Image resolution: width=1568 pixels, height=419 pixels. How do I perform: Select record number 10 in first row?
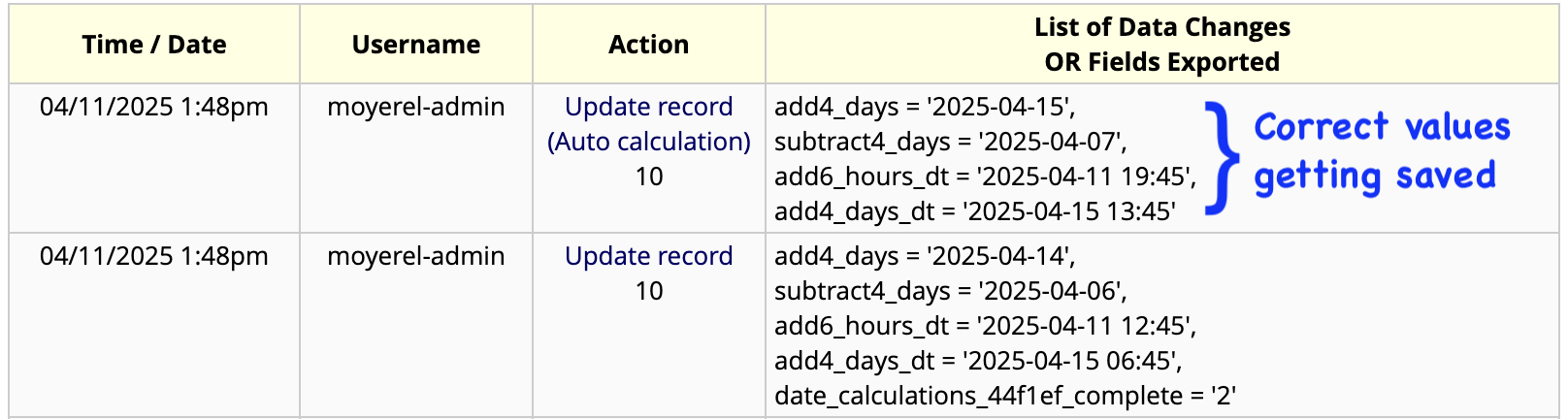click(x=649, y=177)
